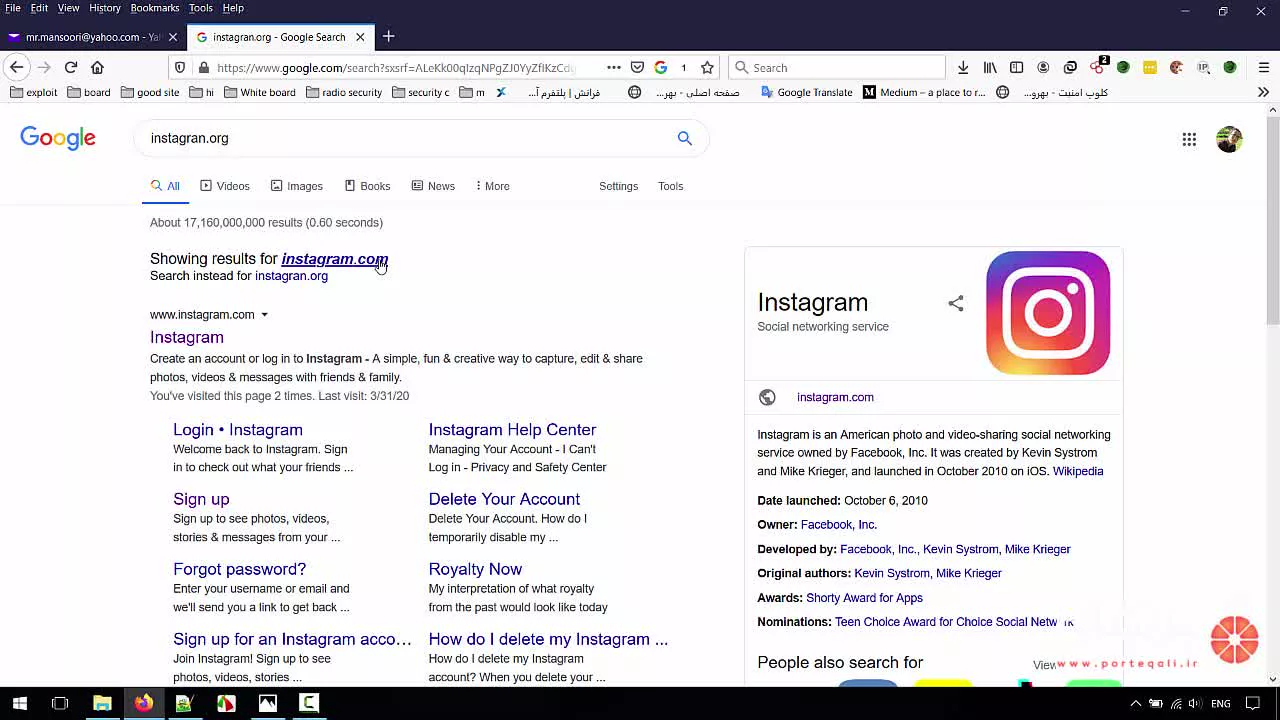1280x720 pixels.
Task: Open the File menu
Action: [x=13, y=8]
